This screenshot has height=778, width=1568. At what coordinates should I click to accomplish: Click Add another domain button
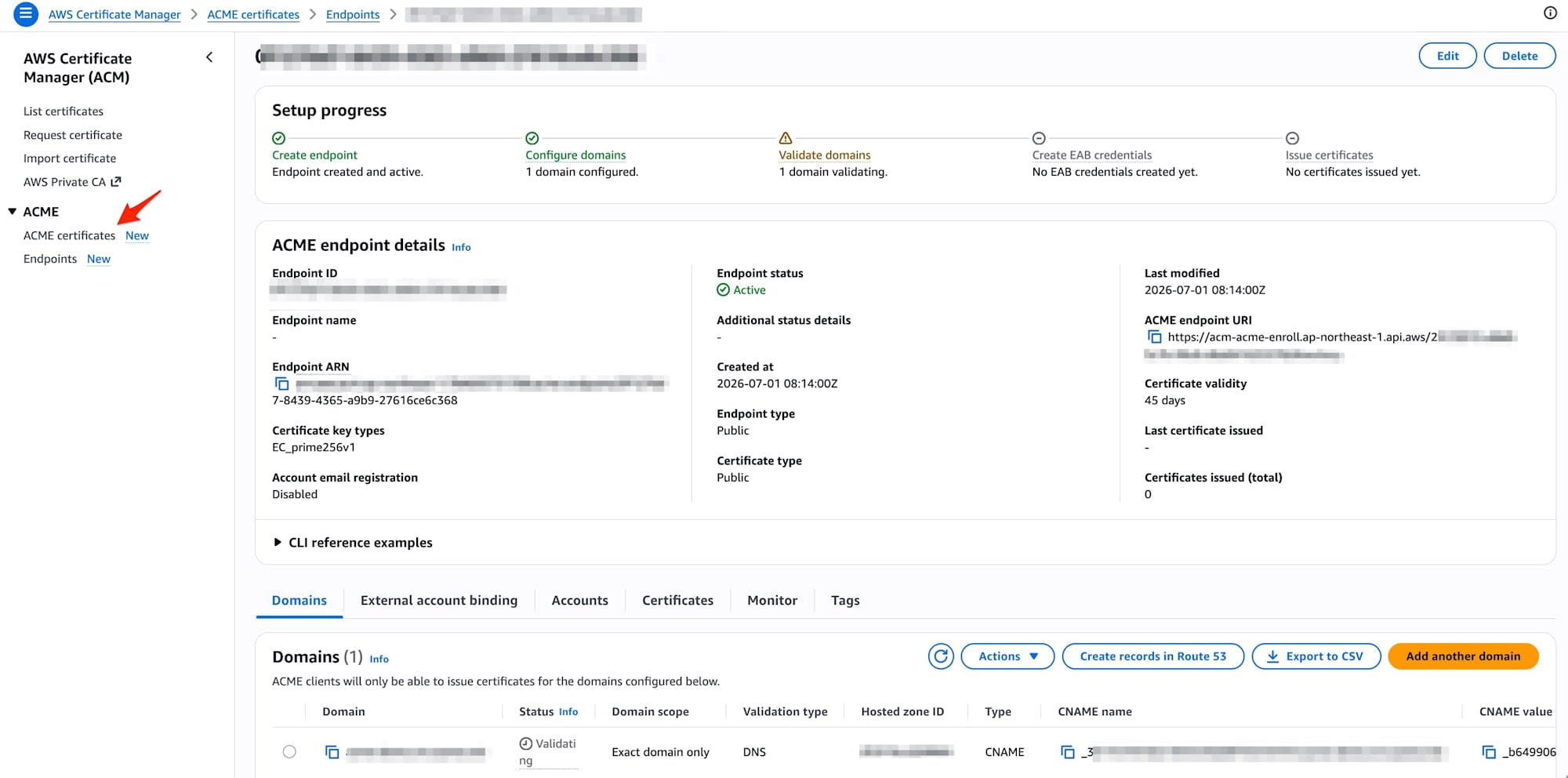[x=1463, y=656]
